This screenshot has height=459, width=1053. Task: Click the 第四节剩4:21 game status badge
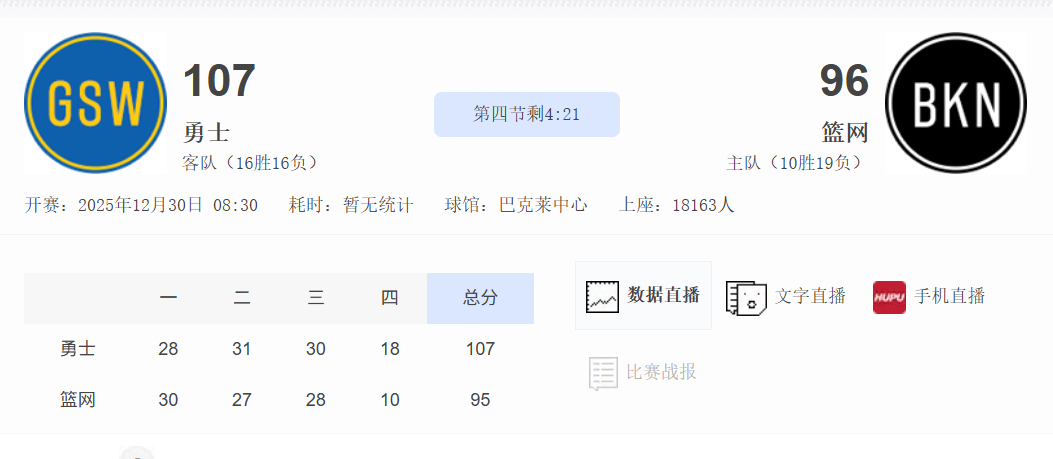526,114
